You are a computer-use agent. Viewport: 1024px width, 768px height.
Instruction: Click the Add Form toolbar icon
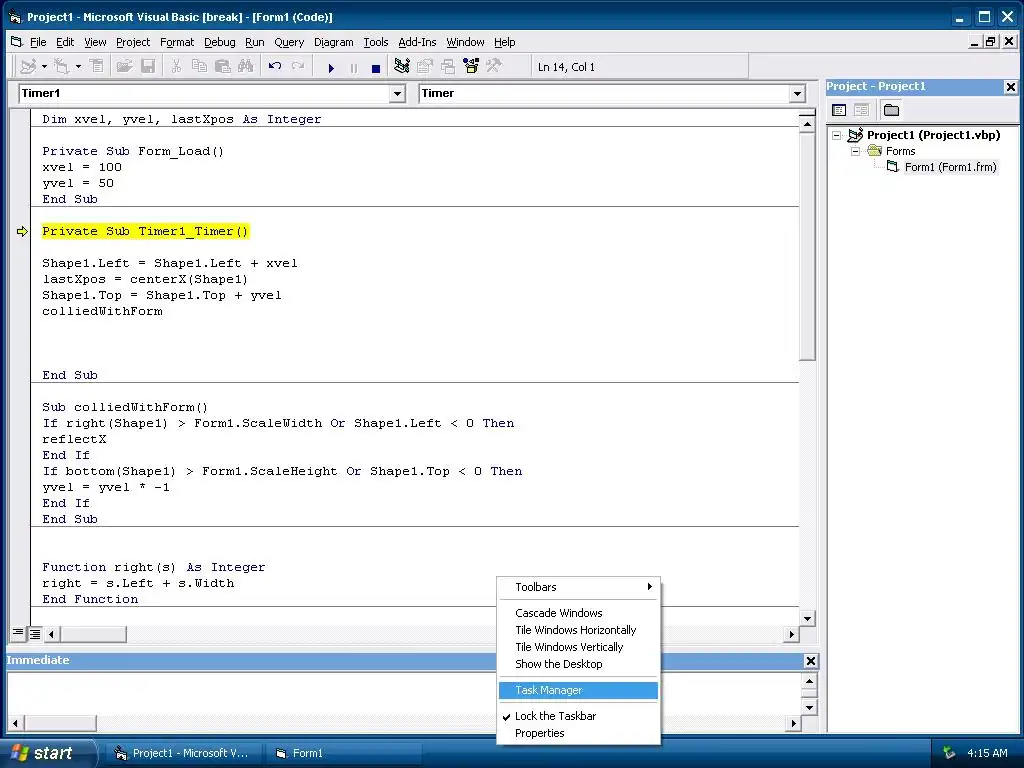[61, 66]
